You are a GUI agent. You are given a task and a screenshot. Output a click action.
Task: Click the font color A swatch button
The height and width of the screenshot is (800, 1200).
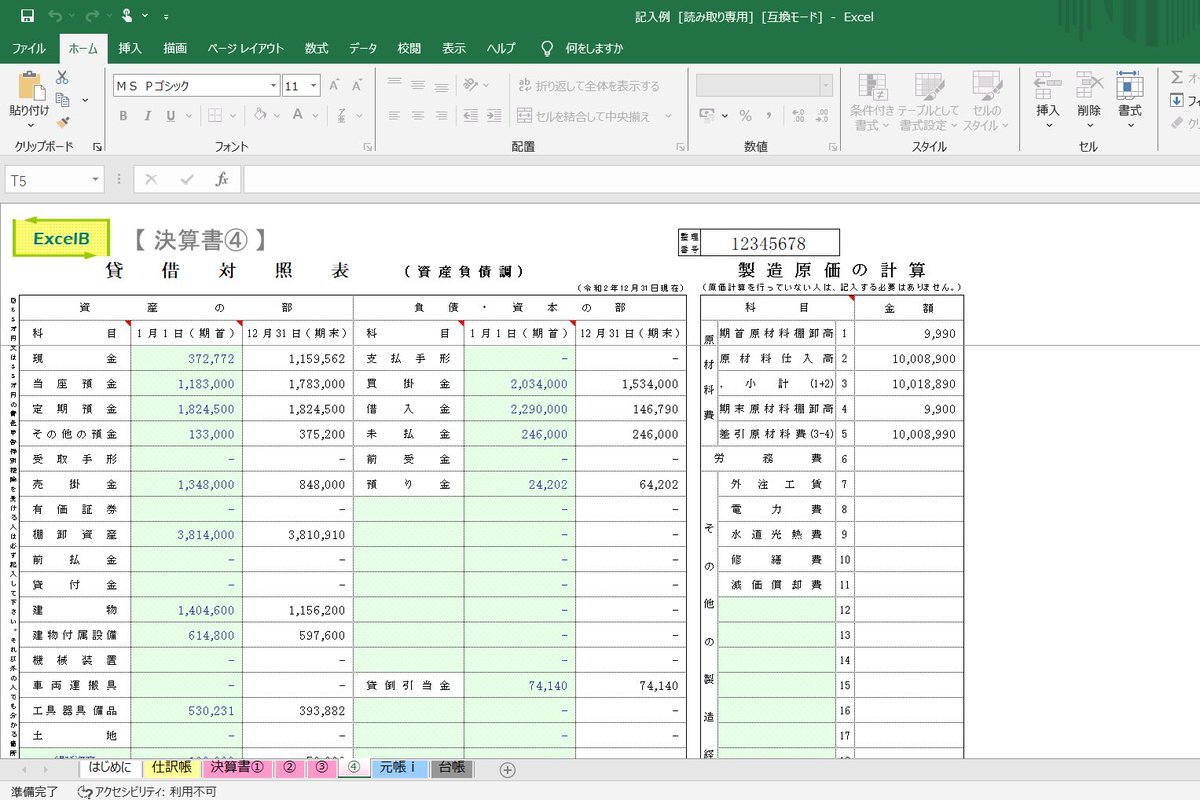tap(297, 116)
